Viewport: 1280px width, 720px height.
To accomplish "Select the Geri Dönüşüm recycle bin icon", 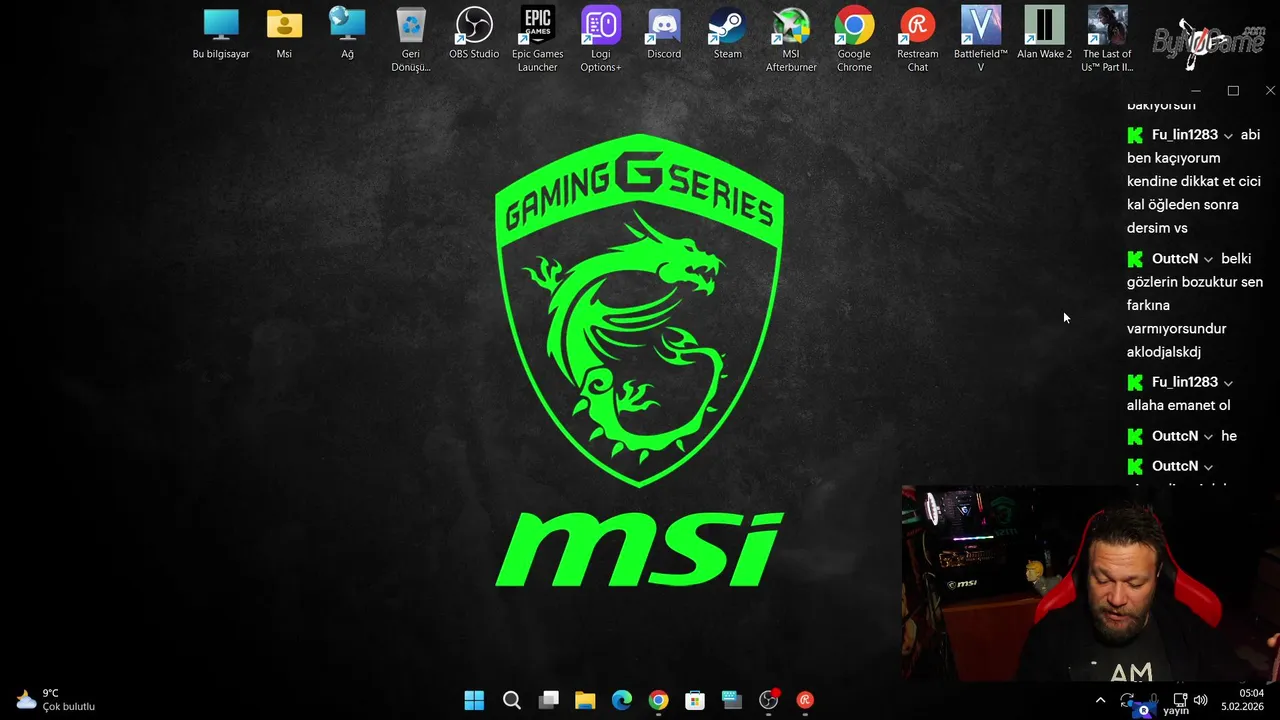I will pos(411,40).
